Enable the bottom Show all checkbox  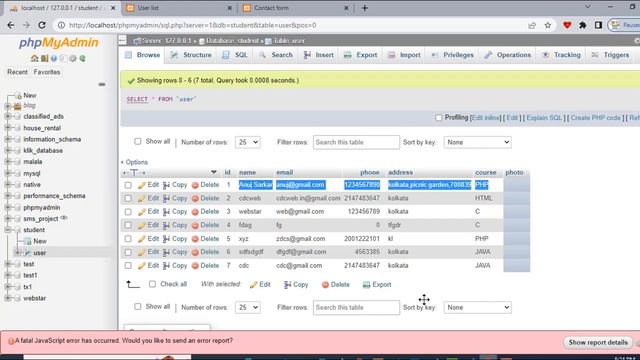(138, 306)
